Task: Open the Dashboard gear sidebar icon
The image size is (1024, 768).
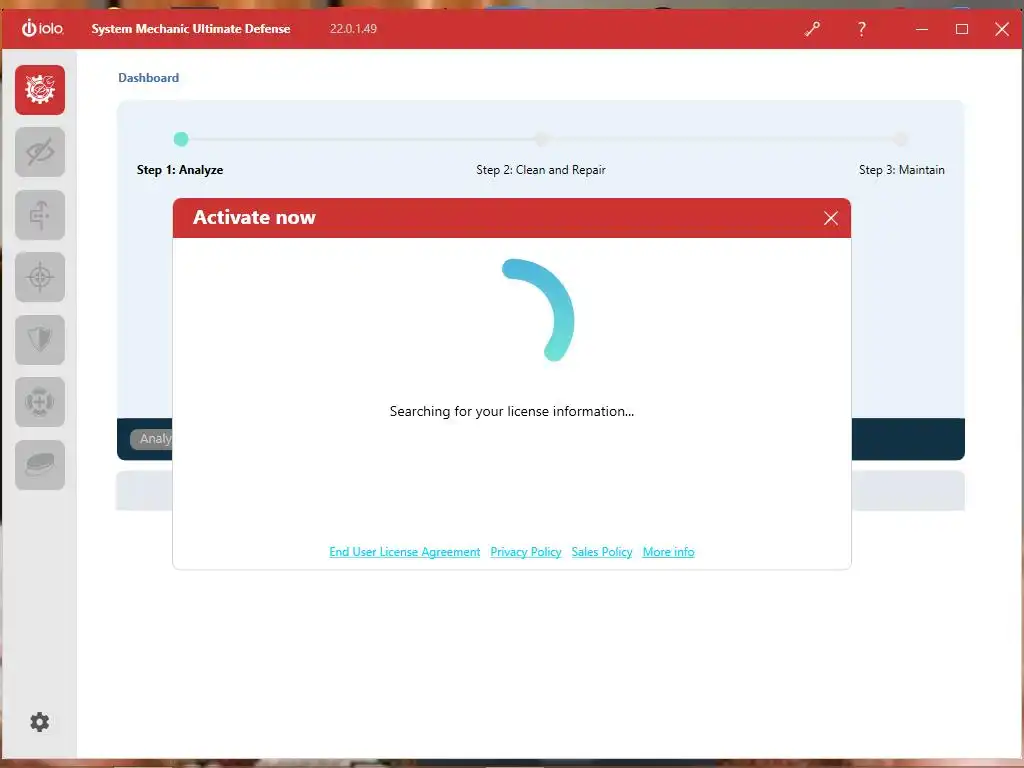Action: click(40, 90)
